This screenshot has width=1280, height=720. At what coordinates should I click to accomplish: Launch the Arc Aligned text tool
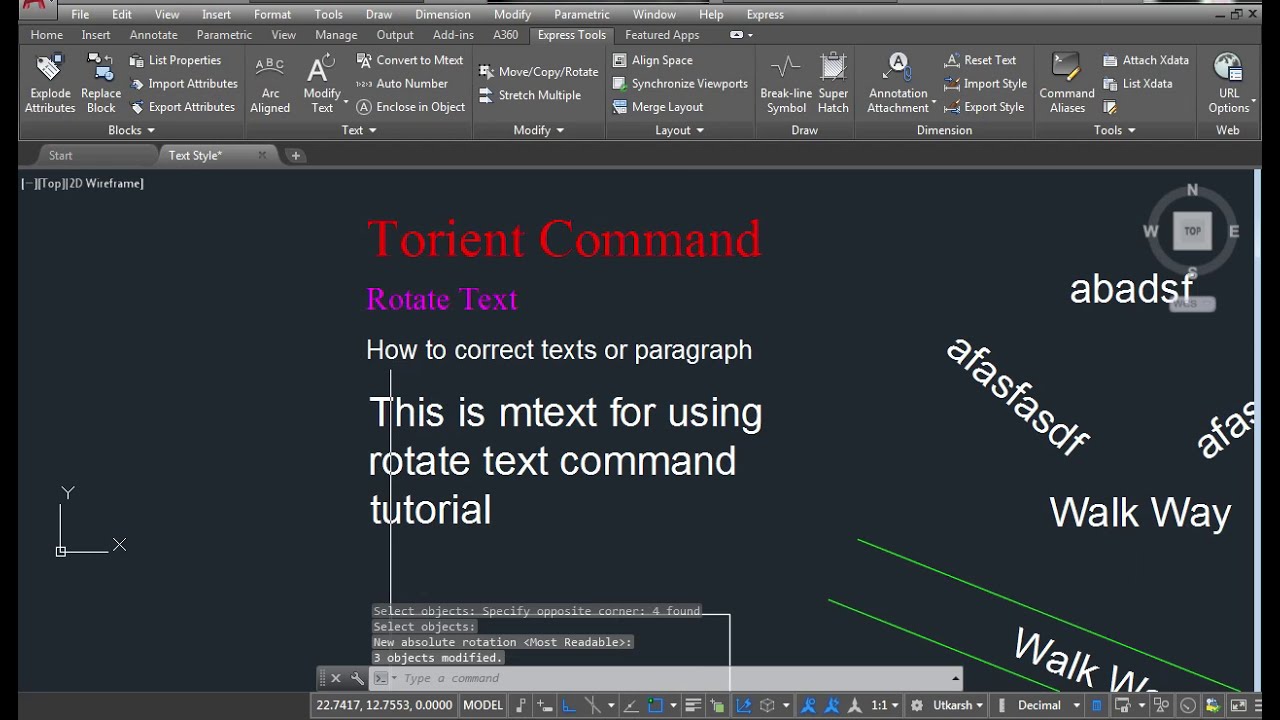(x=270, y=84)
